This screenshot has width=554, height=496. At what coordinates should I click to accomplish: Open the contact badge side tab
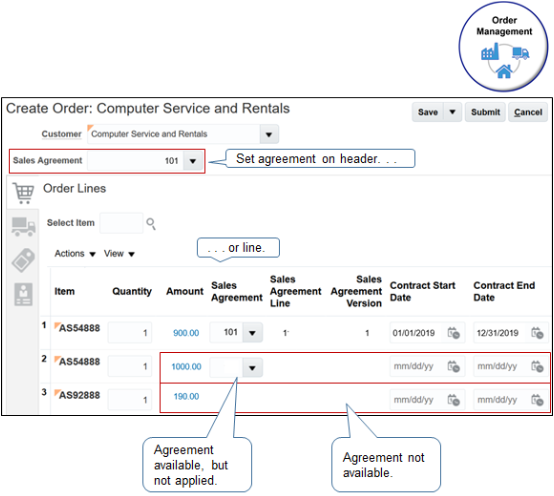(x=23, y=294)
